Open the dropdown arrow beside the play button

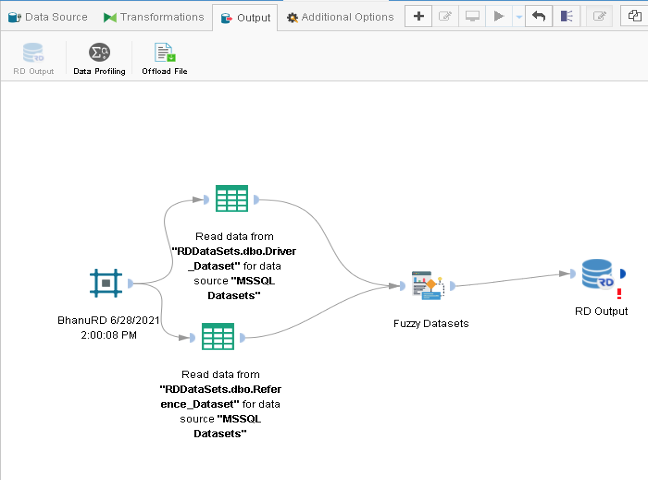tap(519, 17)
